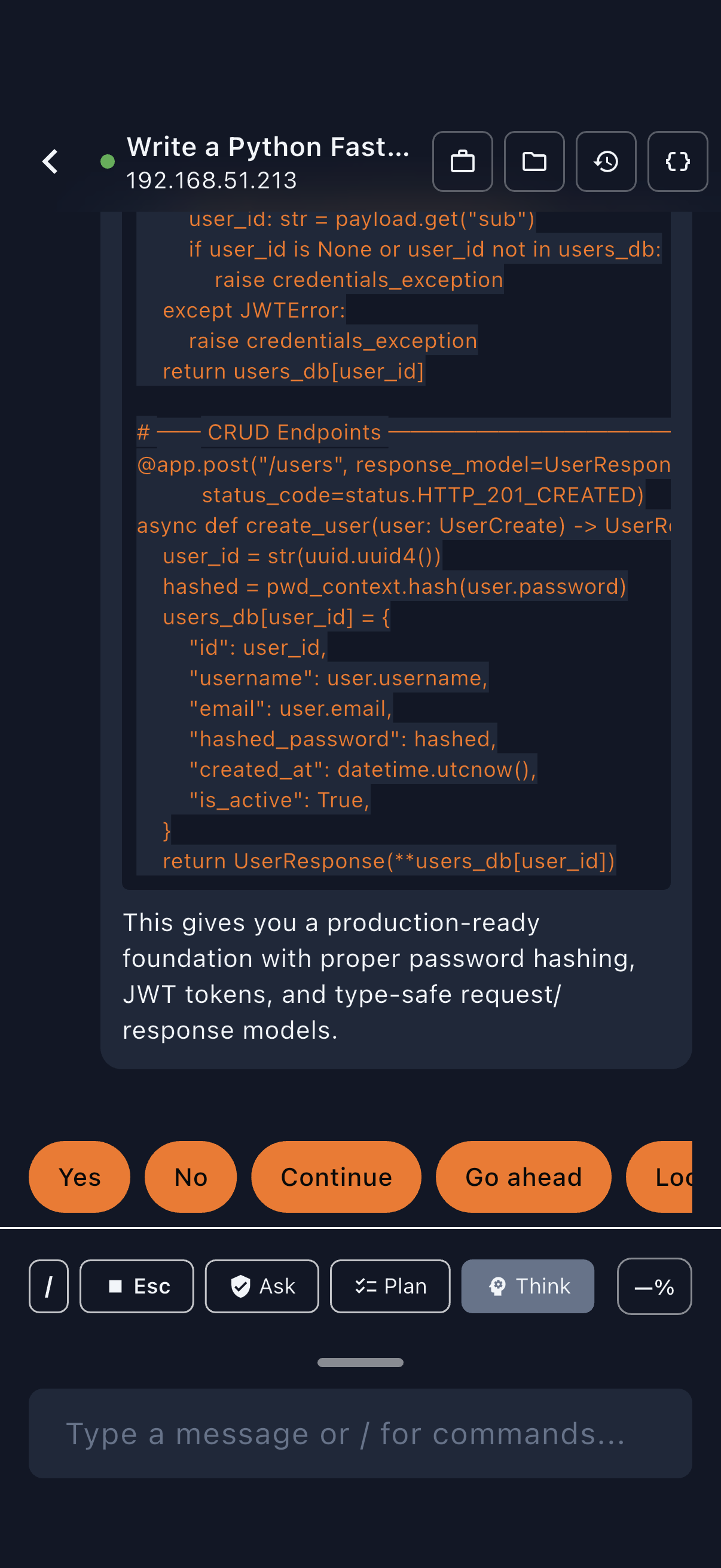
Task: Tap the Yes quick reply button
Action: [80, 1177]
